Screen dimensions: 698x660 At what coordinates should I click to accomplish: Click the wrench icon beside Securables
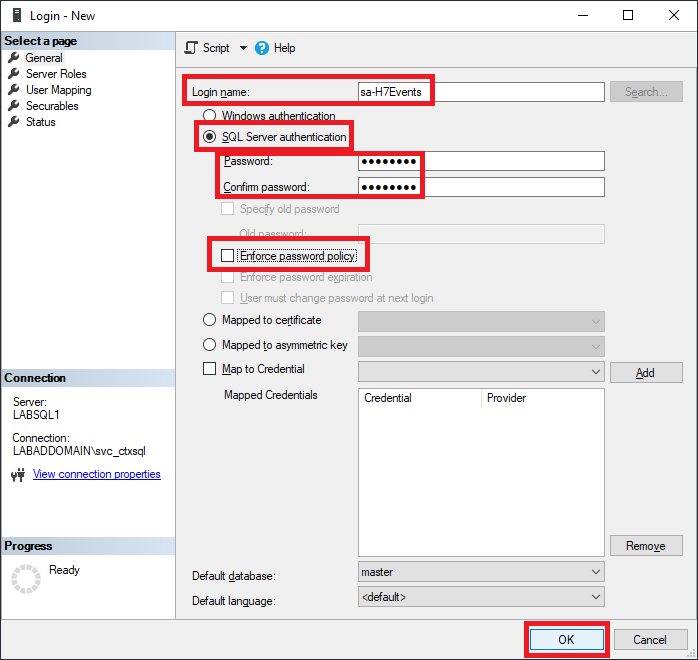pos(14,106)
